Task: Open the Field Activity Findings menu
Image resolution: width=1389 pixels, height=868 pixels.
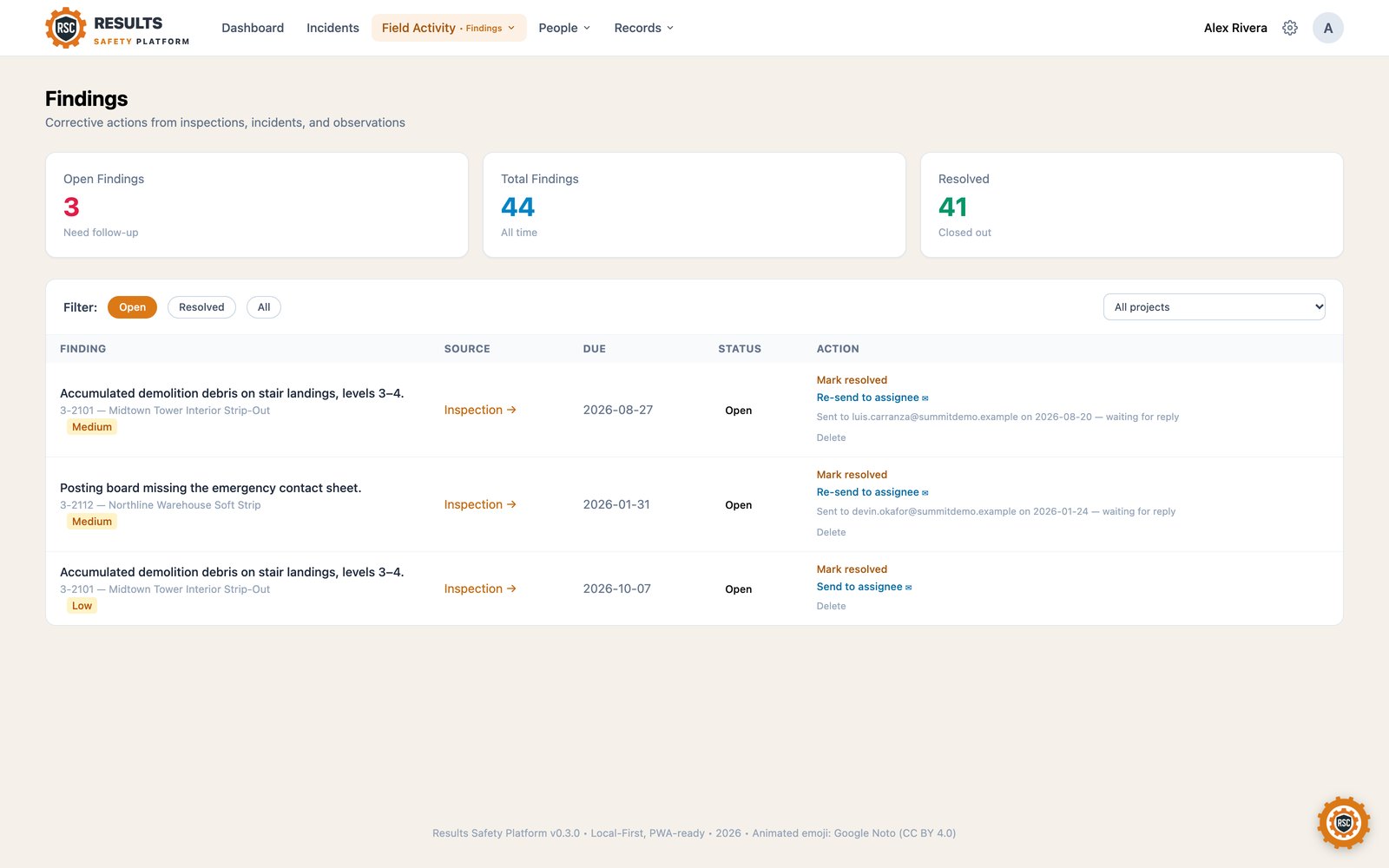Action: (x=449, y=28)
